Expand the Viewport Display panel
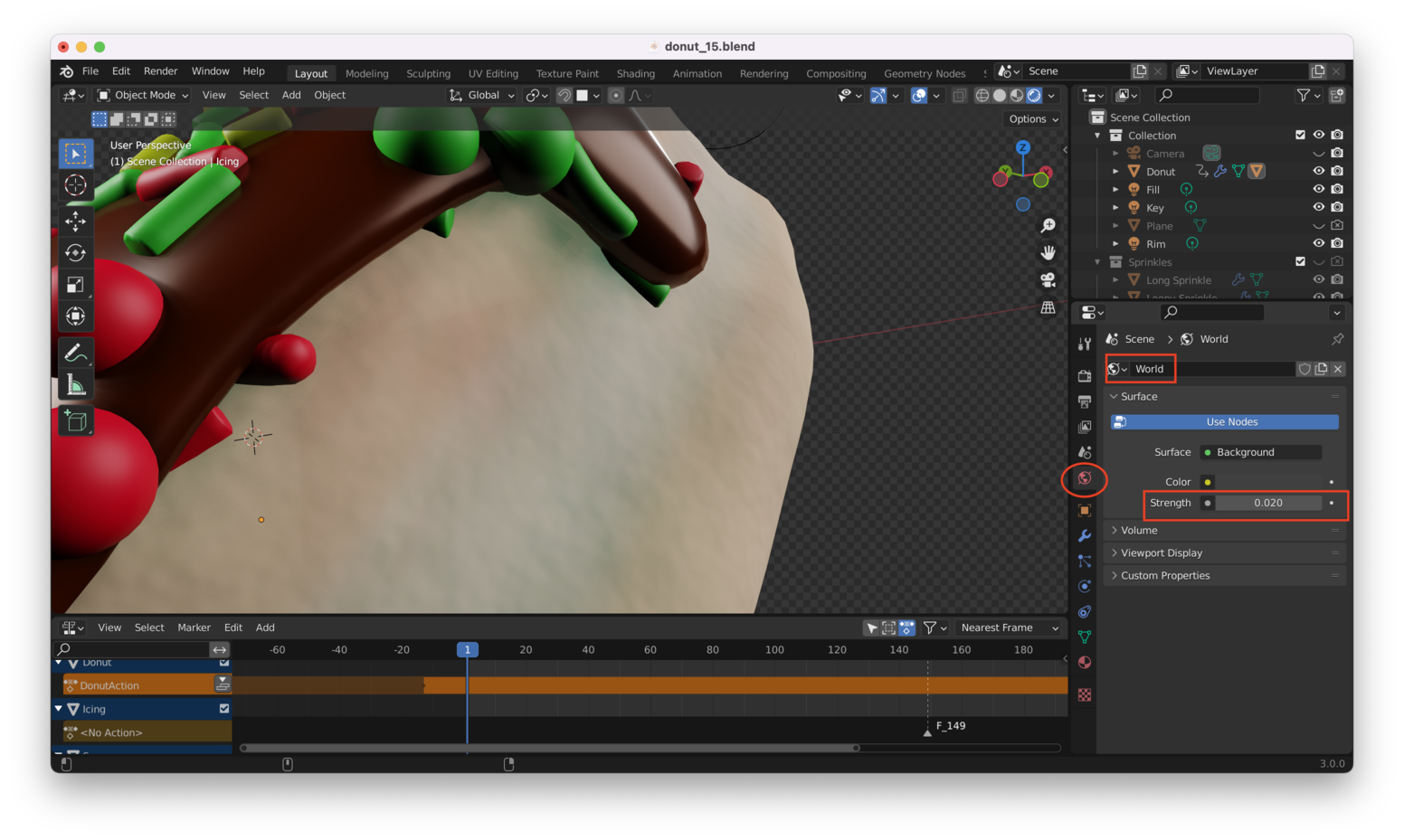Screen dimensions: 1404x840 [1162, 553]
